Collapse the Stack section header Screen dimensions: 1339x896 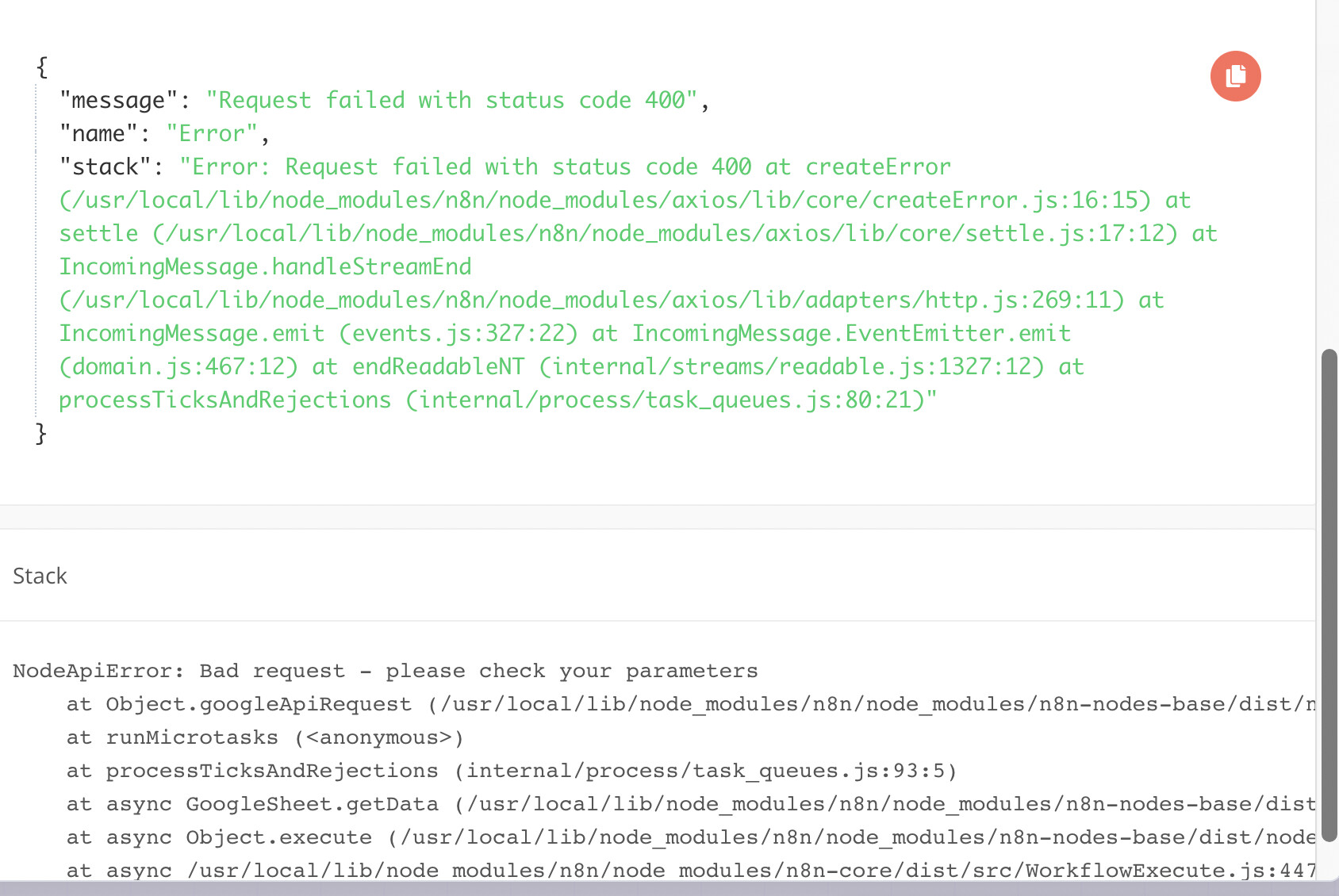(x=40, y=576)
